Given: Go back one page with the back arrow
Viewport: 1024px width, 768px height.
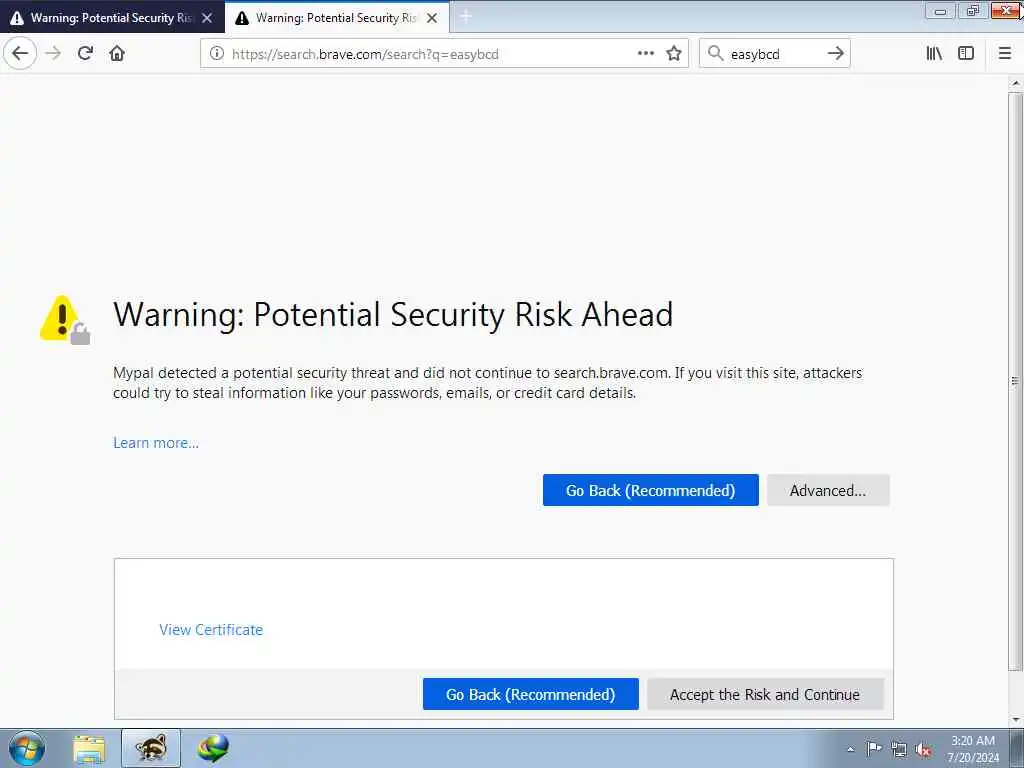Looking at the screenshot, I should click(x=20, y=53).
